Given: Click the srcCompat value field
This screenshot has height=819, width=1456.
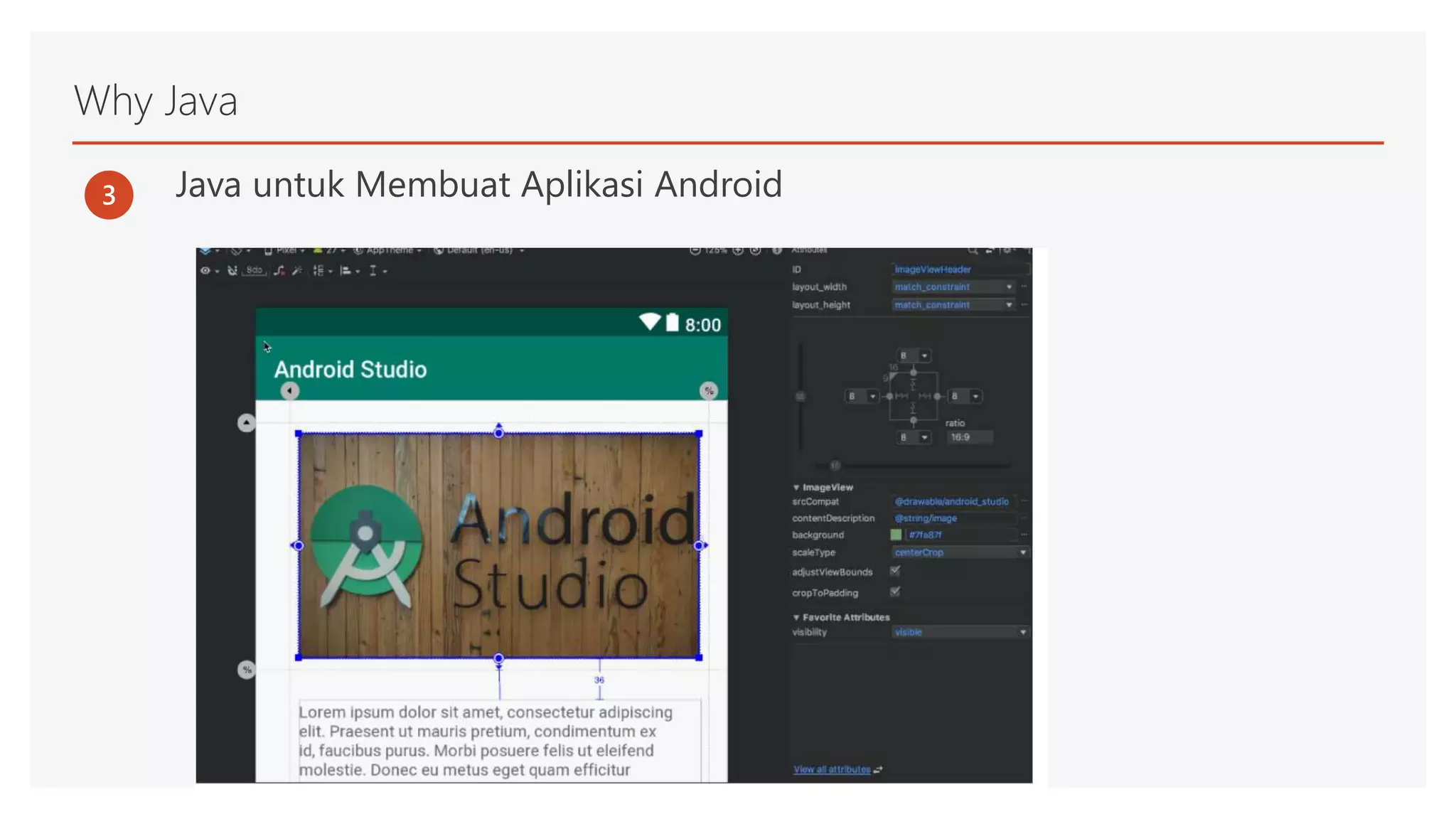Looking at the screenshot, I should tap(953, 501).
